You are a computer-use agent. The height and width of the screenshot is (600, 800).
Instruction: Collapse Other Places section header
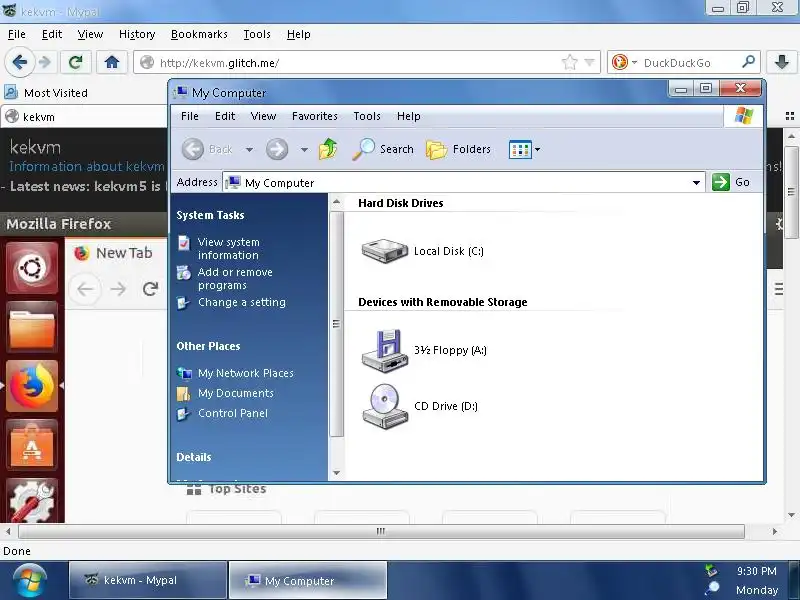208,346
